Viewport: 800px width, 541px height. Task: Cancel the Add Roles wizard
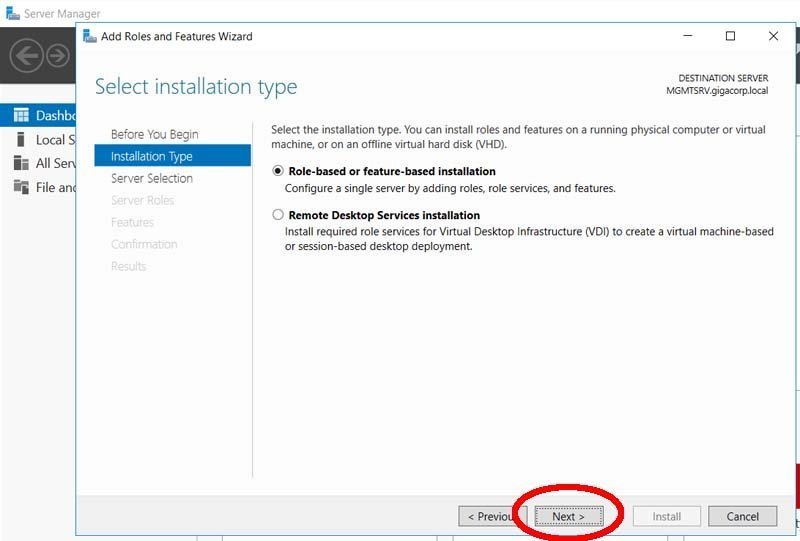tap(742, 517)
